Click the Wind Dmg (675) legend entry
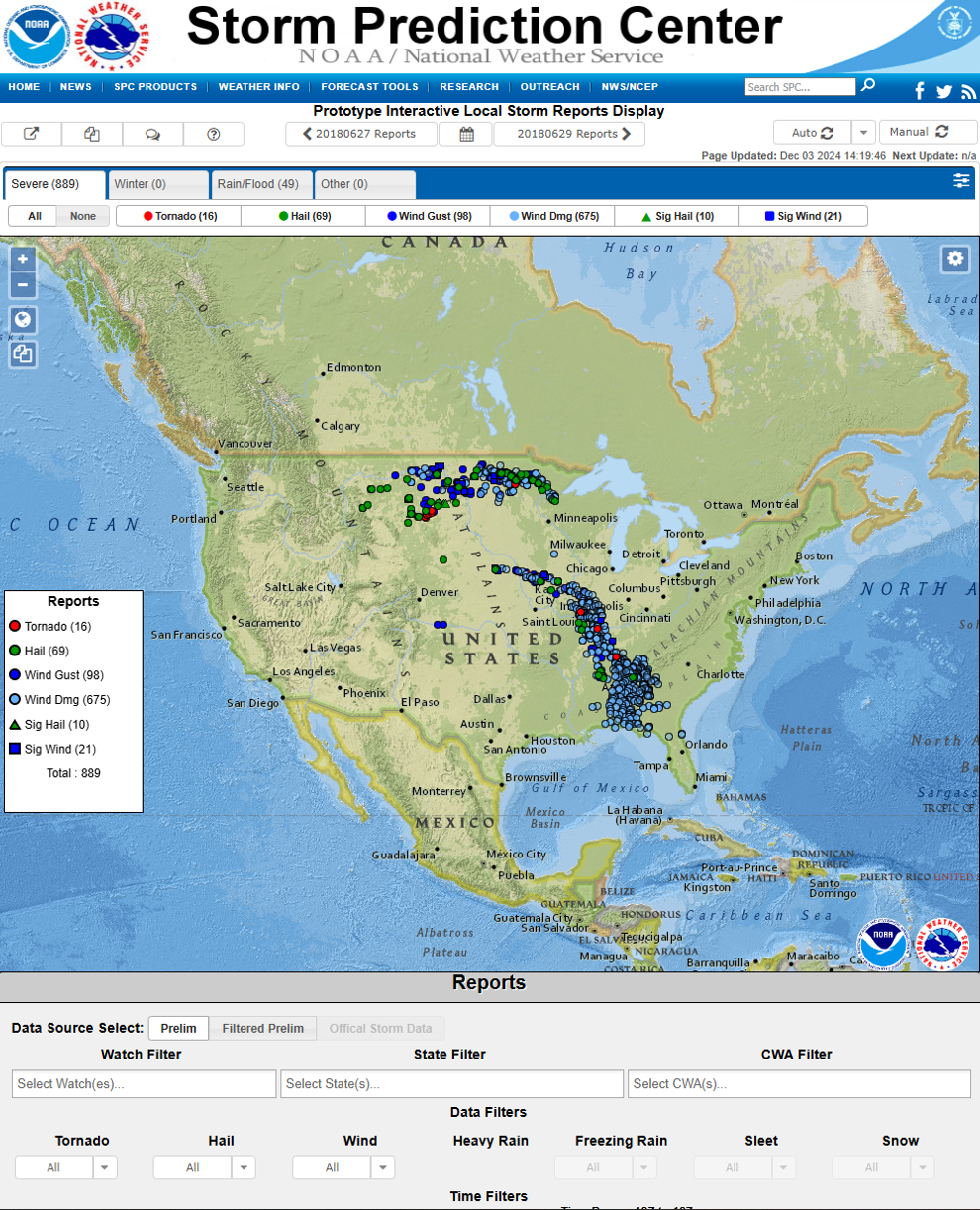The width and height of the screenshot is (980, 1210). [x=59, y=700]
